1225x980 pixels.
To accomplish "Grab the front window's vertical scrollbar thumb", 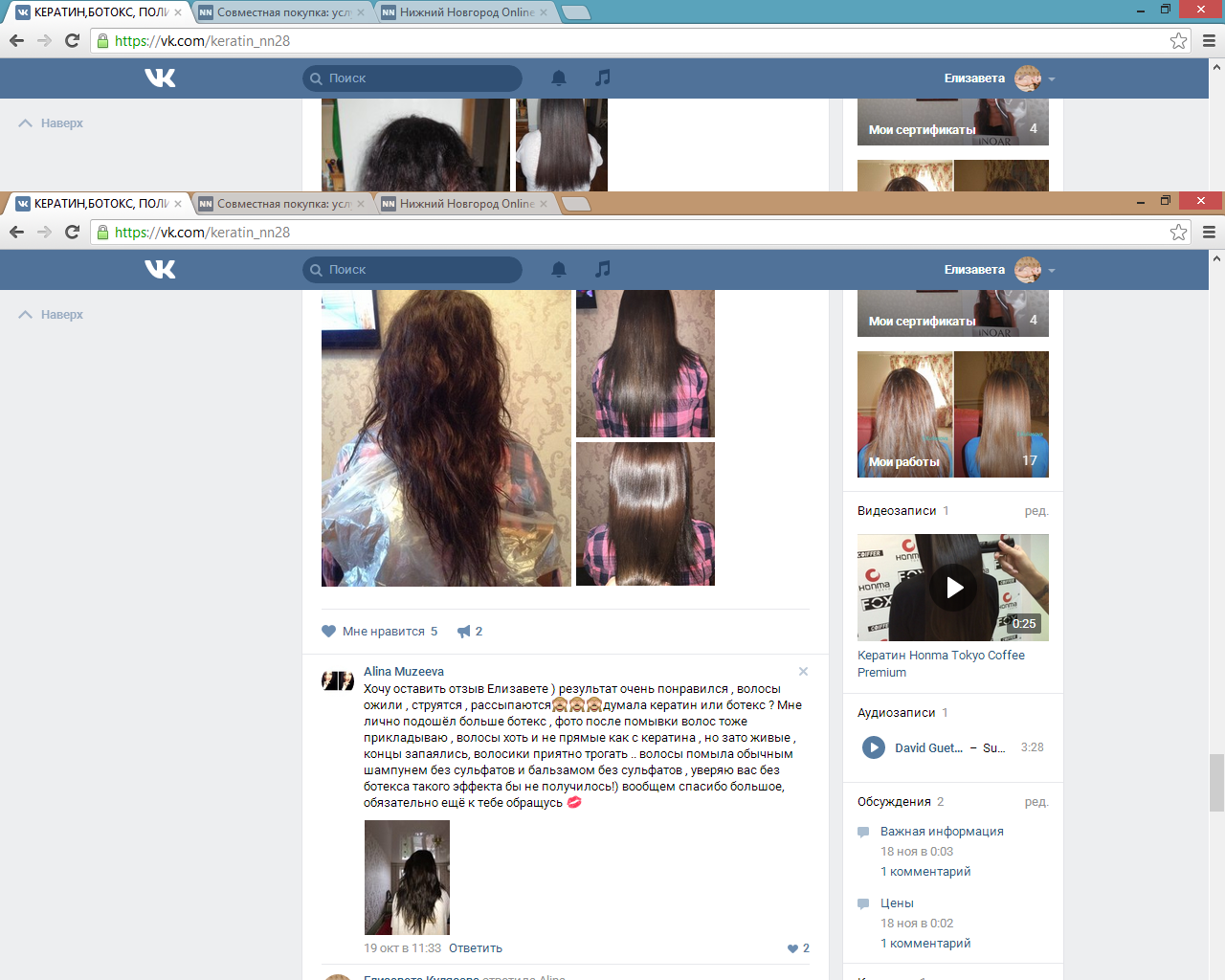I will click(x=1216, y=783).
